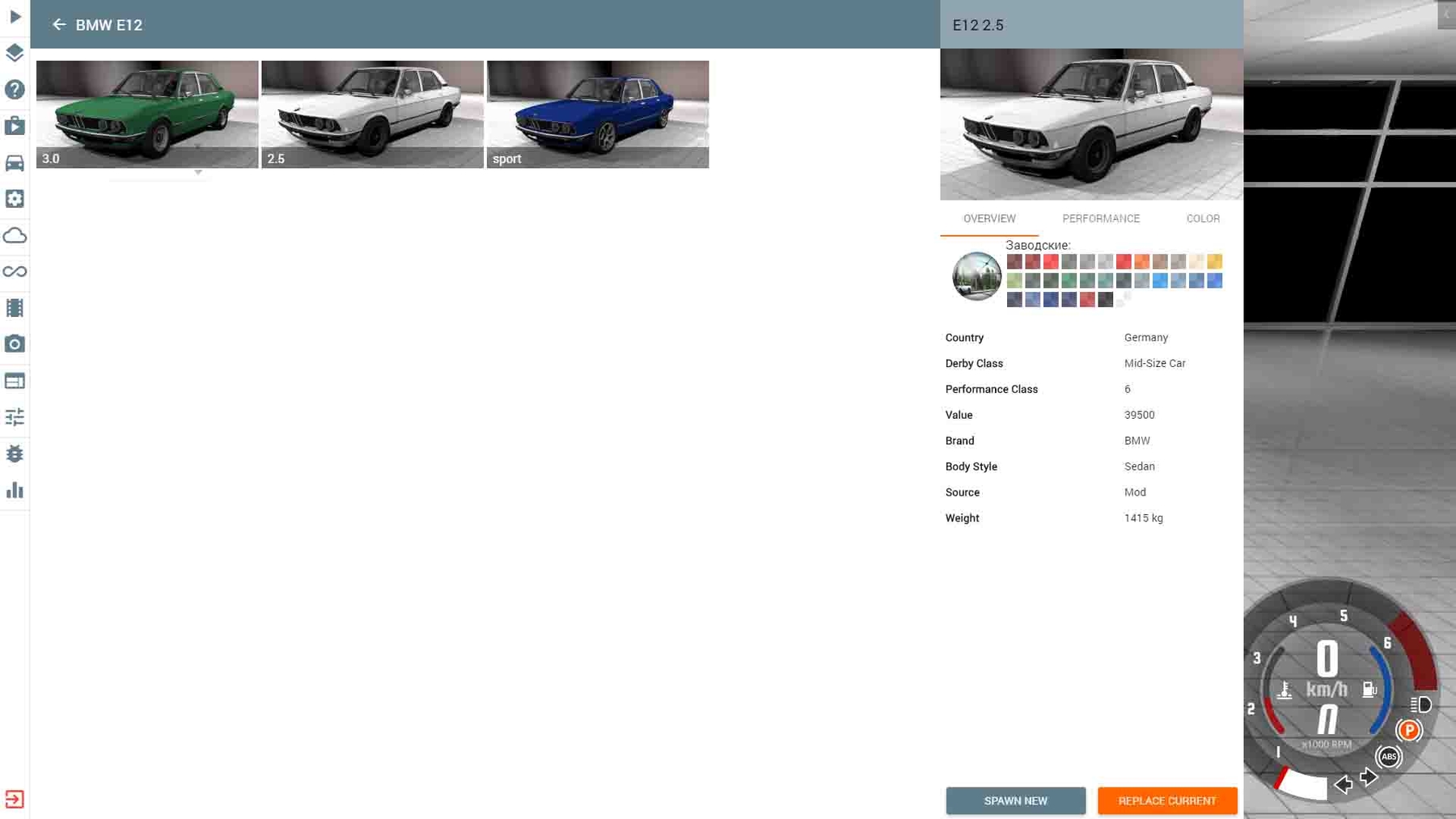This screenshot has height=819, width=1456.
Task: Open the debug bug icon
Action: [x=15, y=454]
